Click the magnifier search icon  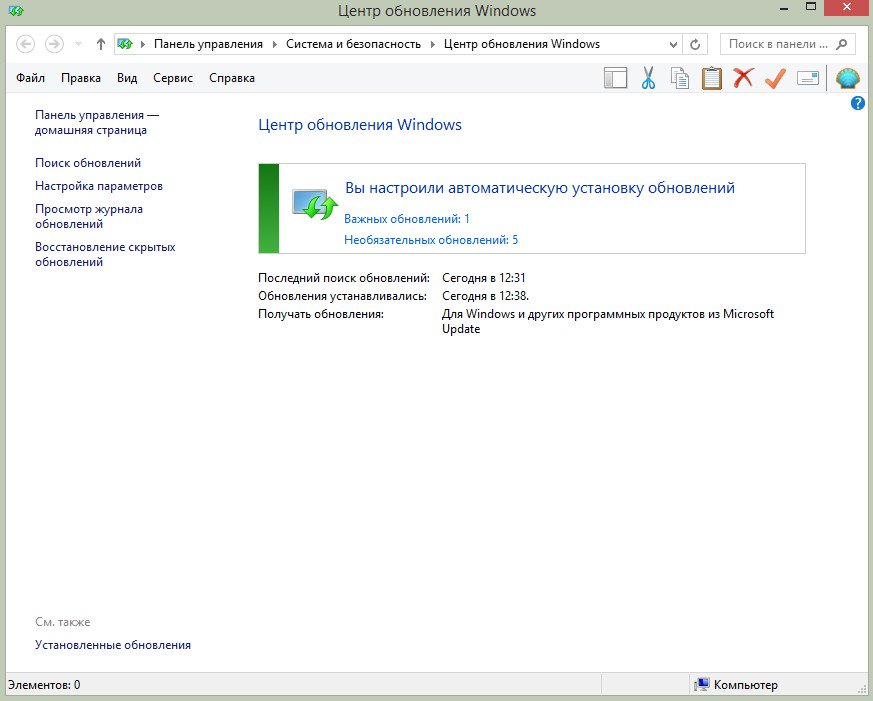[x=842, y=44]
